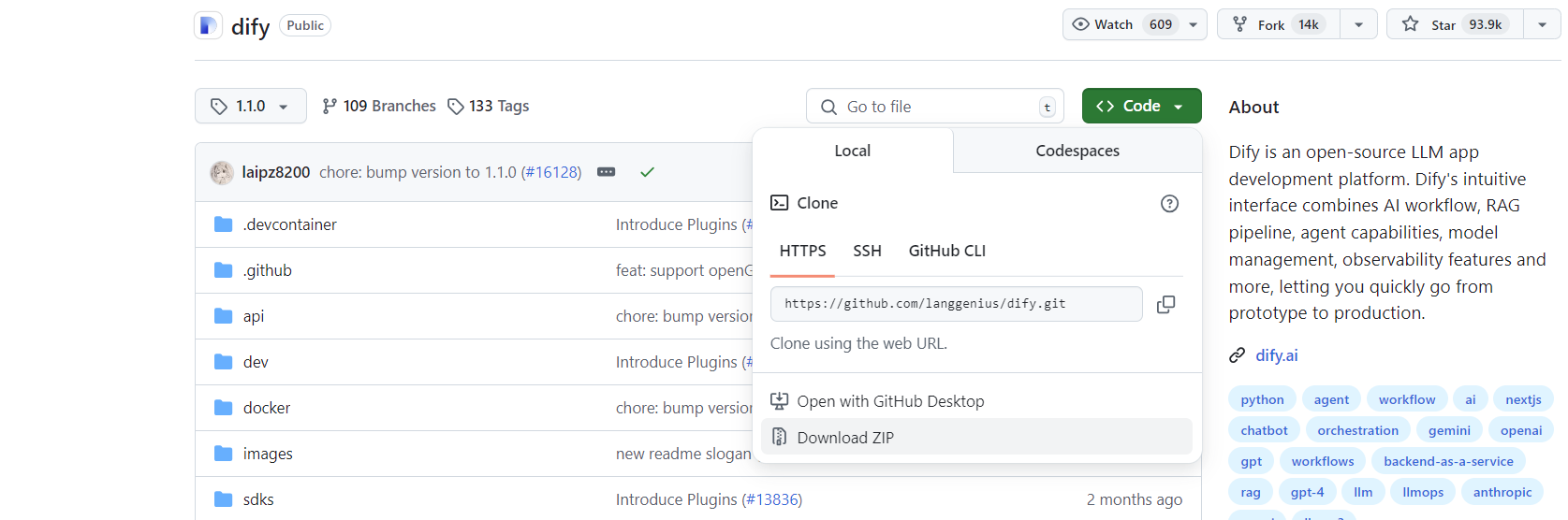Click the workflow topic tag

[1407, 399]
